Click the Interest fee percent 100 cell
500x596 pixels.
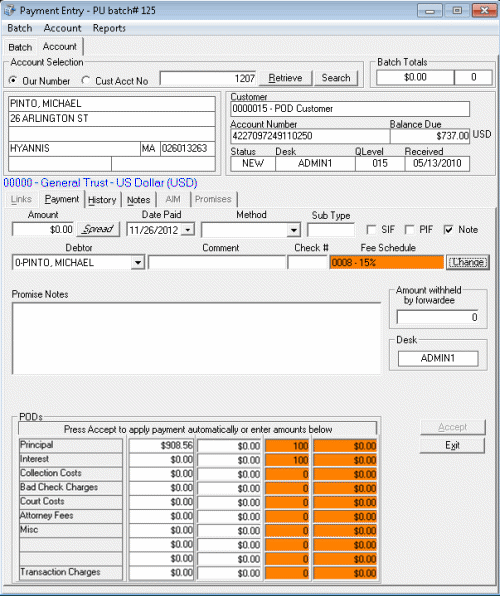click(287, 460)
